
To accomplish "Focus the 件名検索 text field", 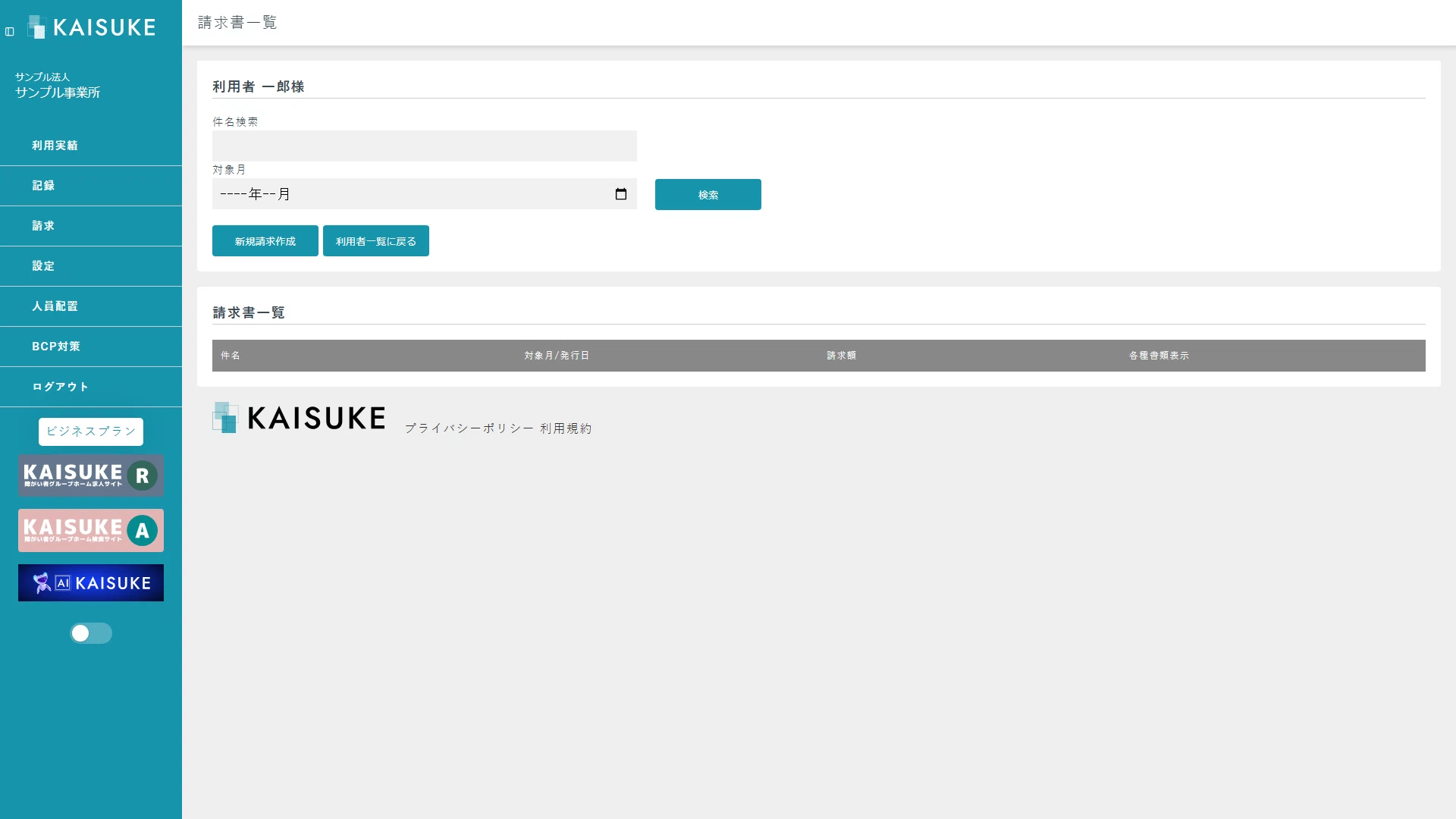I will pos(425,146).
